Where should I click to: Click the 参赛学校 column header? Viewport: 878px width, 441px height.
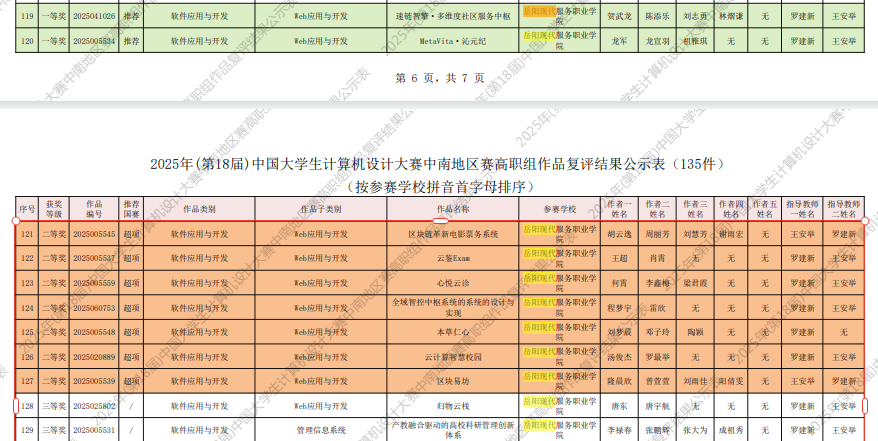pyautogui.click(x=560, y=210)
